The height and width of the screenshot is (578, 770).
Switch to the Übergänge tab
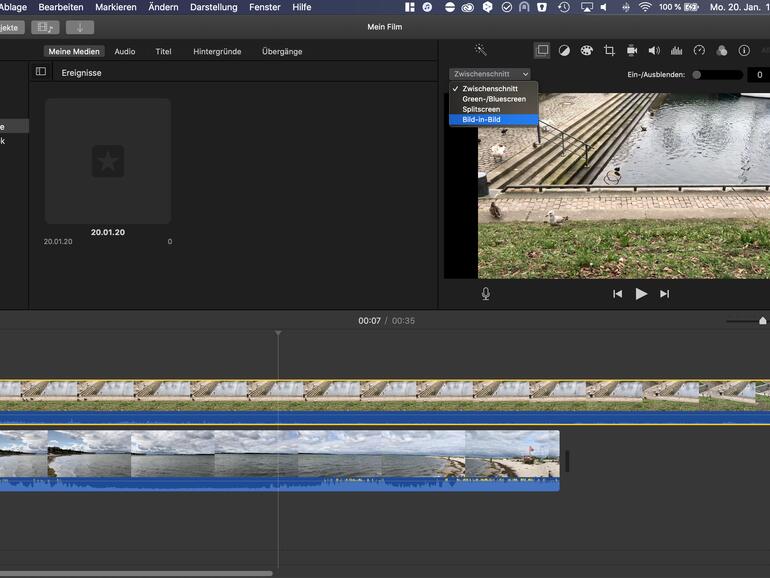tap(282, 51)
